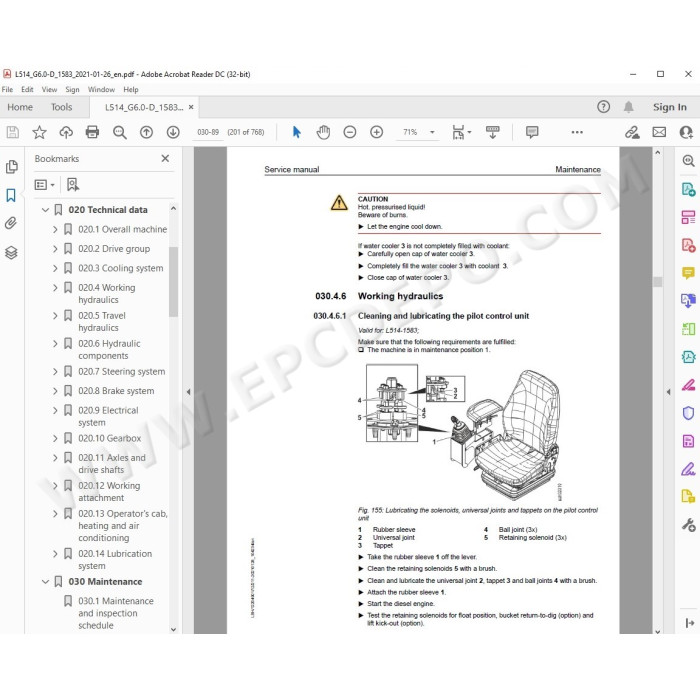Open 020.12 Working attachment bookmark

(x=109, y=492)
